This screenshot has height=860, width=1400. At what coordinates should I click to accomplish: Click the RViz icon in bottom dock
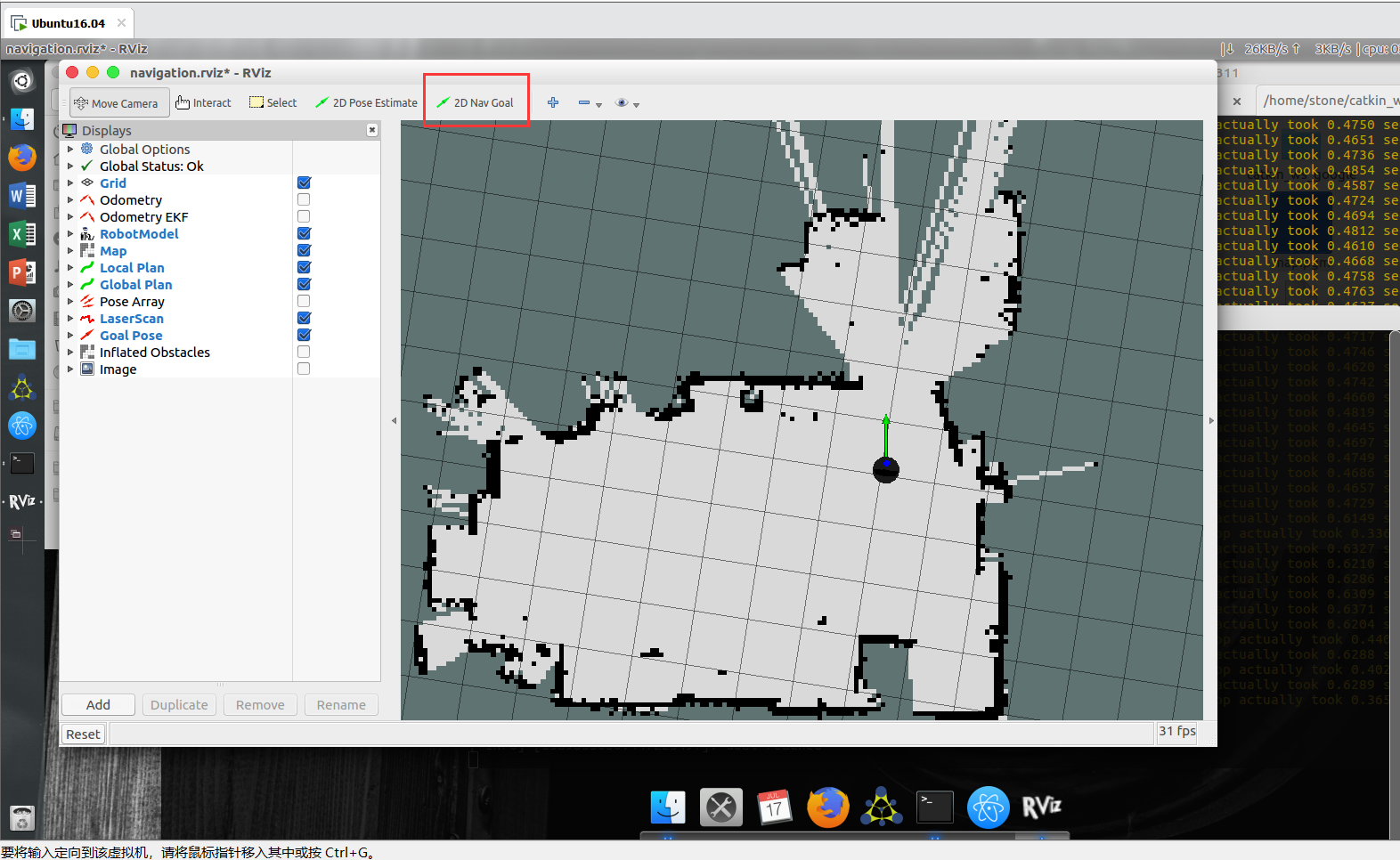point(1041,807)
